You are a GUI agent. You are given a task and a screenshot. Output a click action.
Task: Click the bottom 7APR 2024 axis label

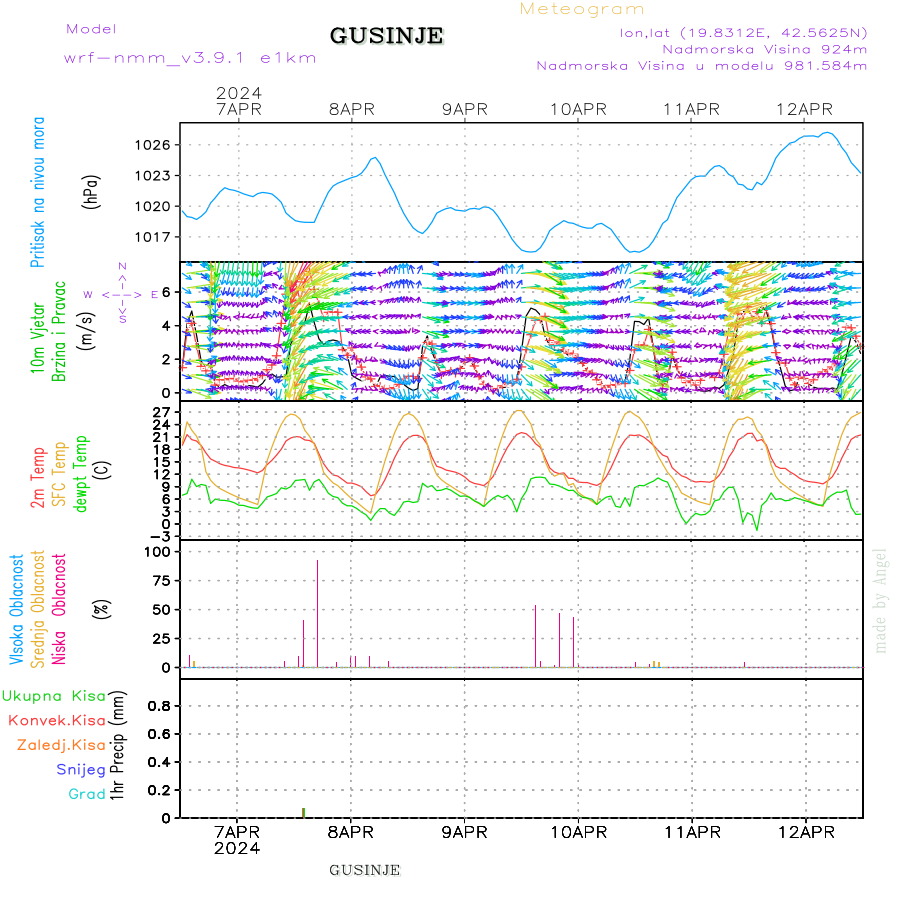click(x=237, y=840)
